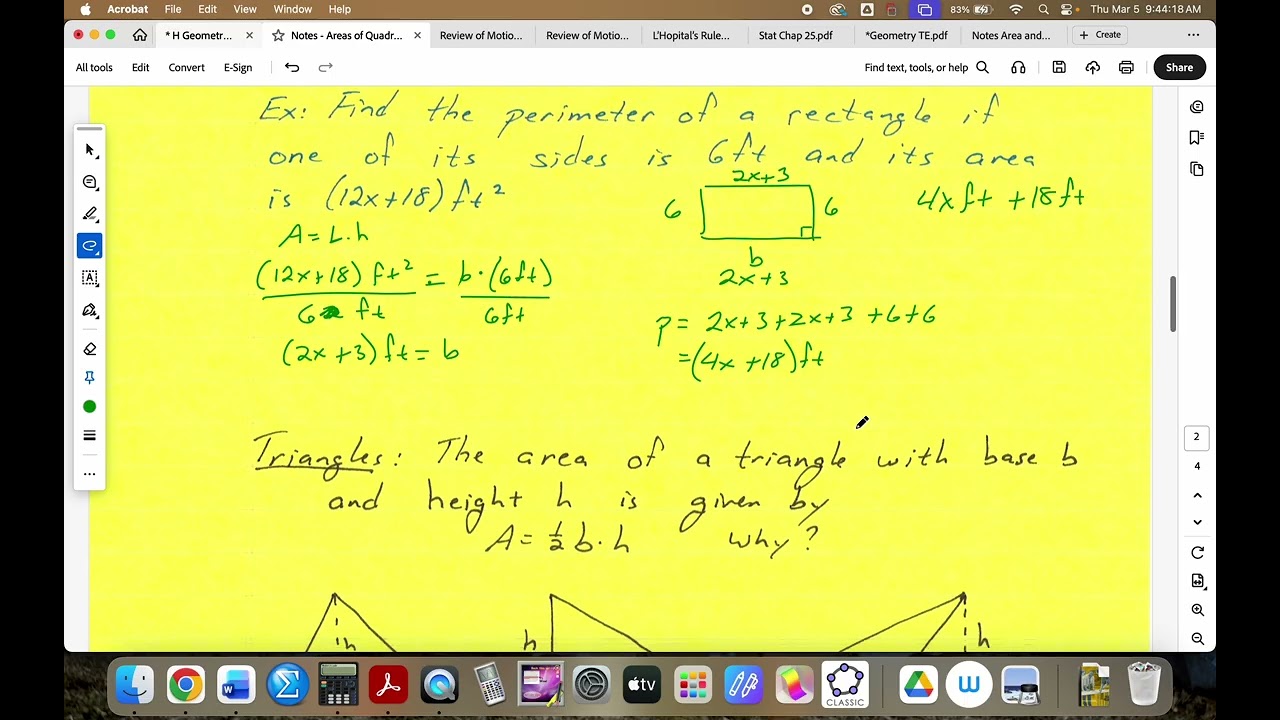Open GeoGebra Classic from the Dock
This screenshot has width=1280, height=720.
point(845,685)
